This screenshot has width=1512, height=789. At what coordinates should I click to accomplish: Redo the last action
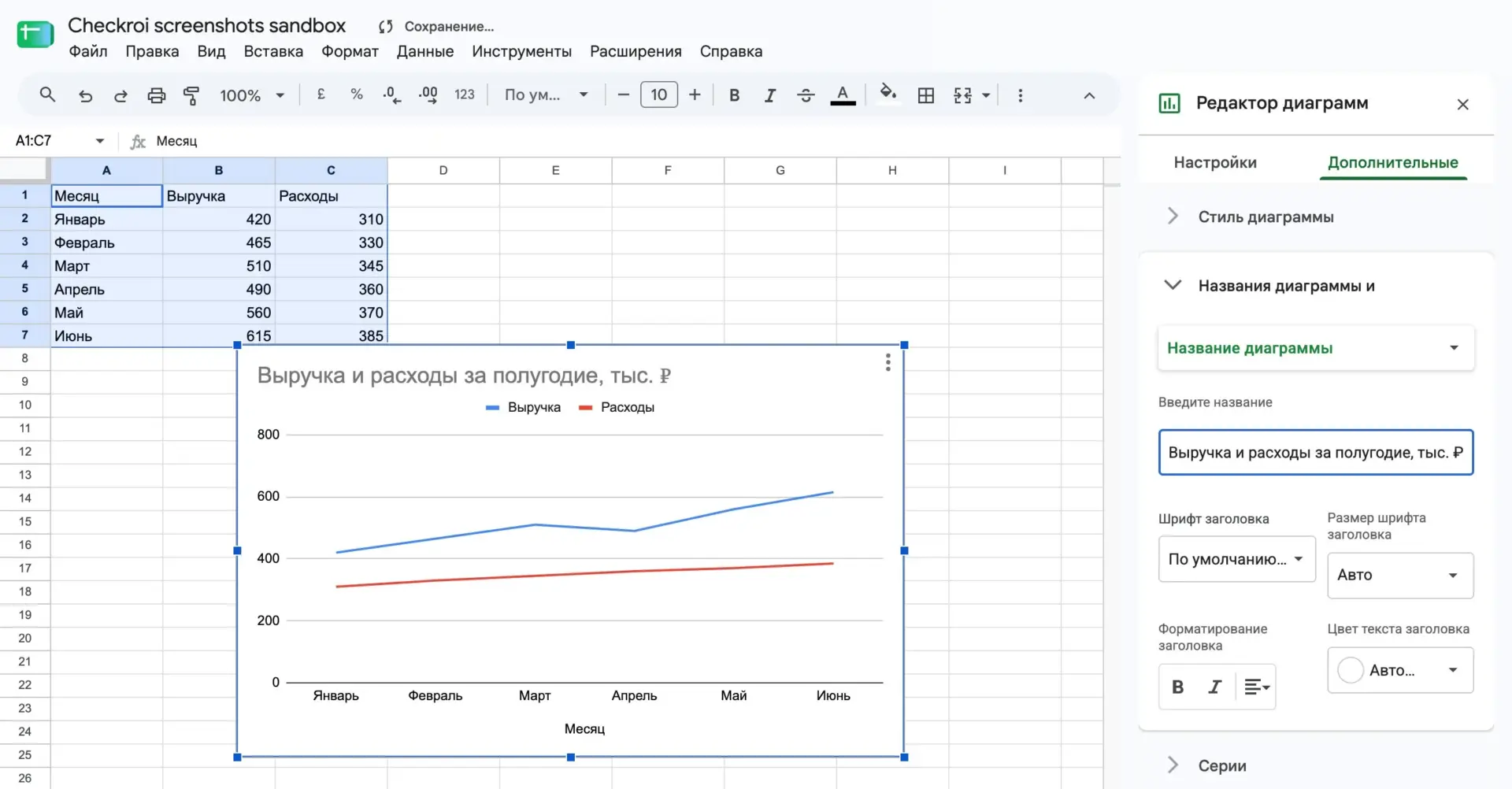[x=120, y=95]
